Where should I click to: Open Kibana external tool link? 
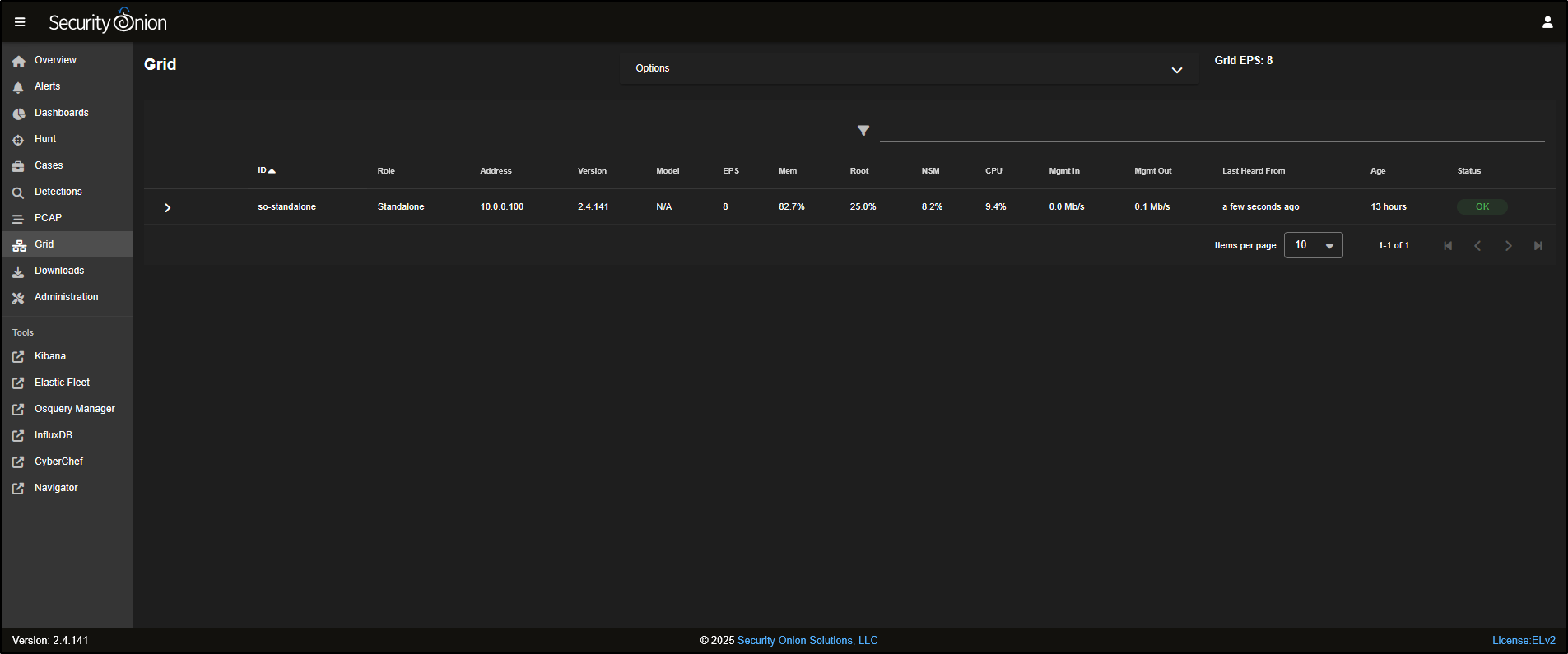click(49, 356)
